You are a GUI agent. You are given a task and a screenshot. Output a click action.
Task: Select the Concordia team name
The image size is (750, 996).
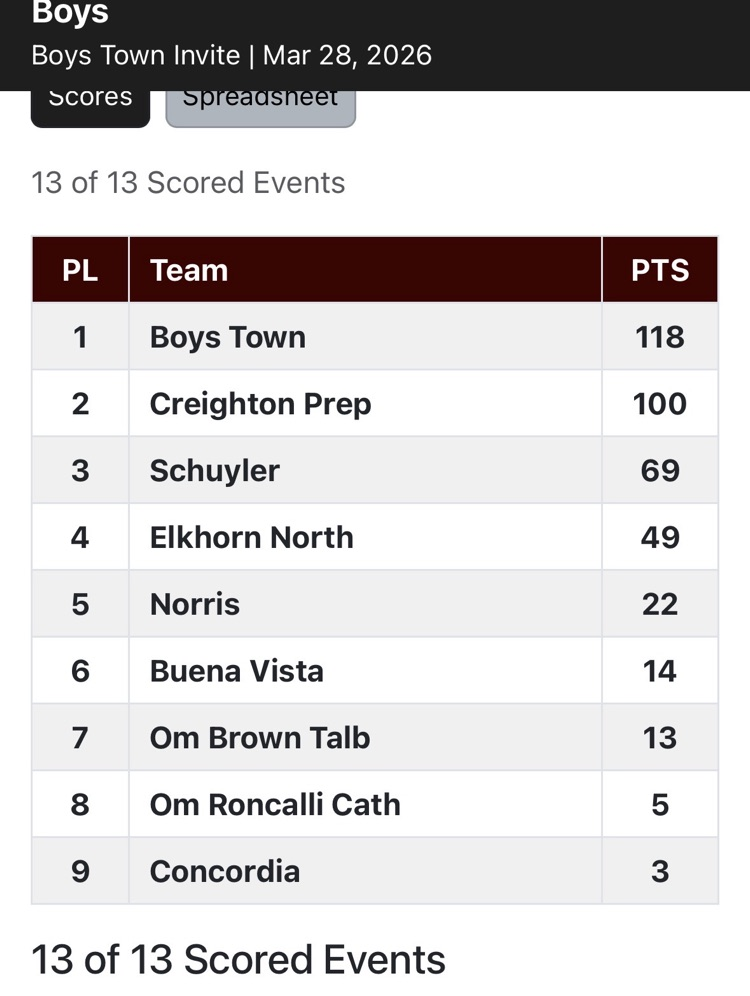coord(225,871)
